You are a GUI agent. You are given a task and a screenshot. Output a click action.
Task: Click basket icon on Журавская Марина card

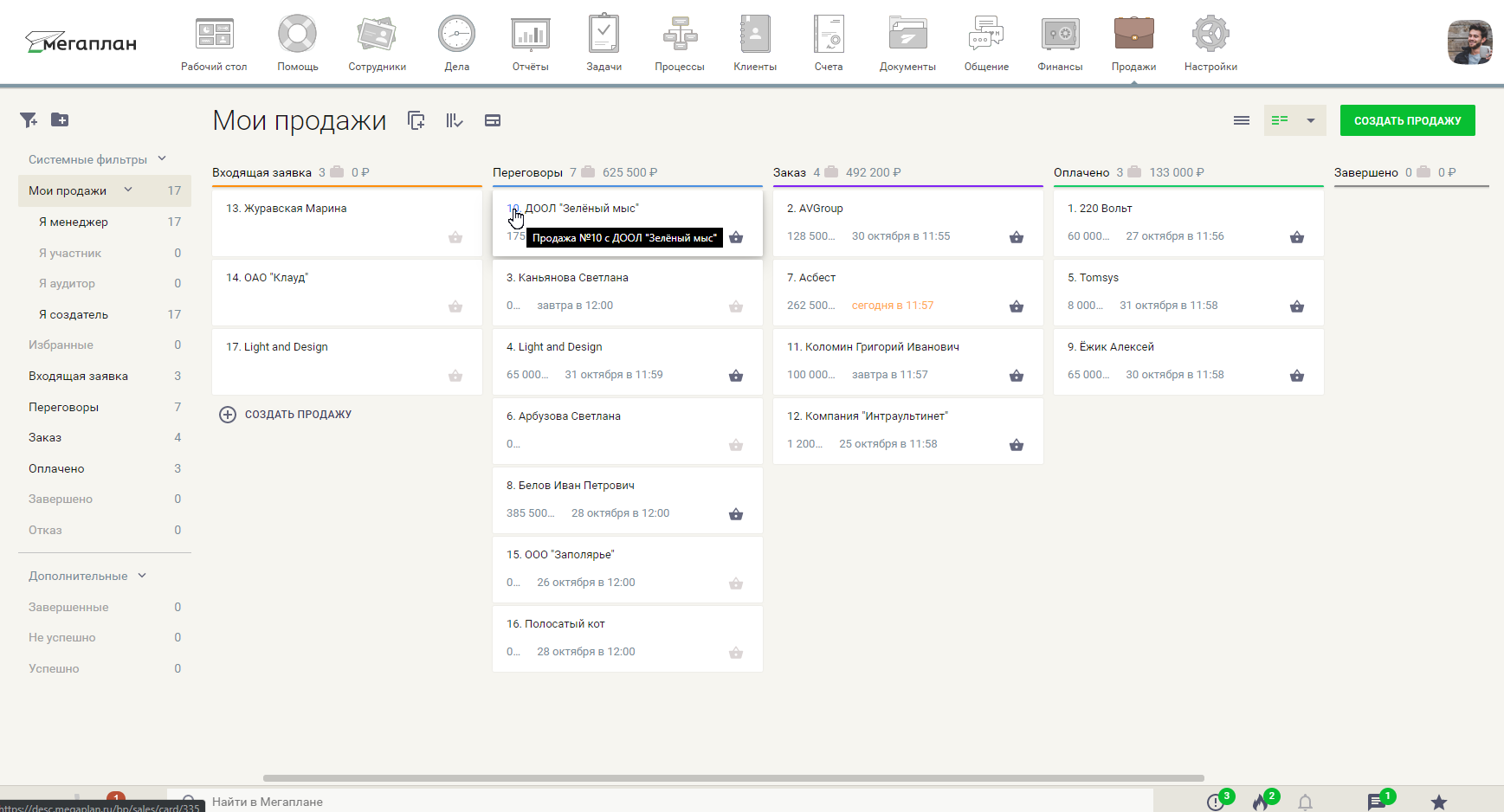[455, 237]
